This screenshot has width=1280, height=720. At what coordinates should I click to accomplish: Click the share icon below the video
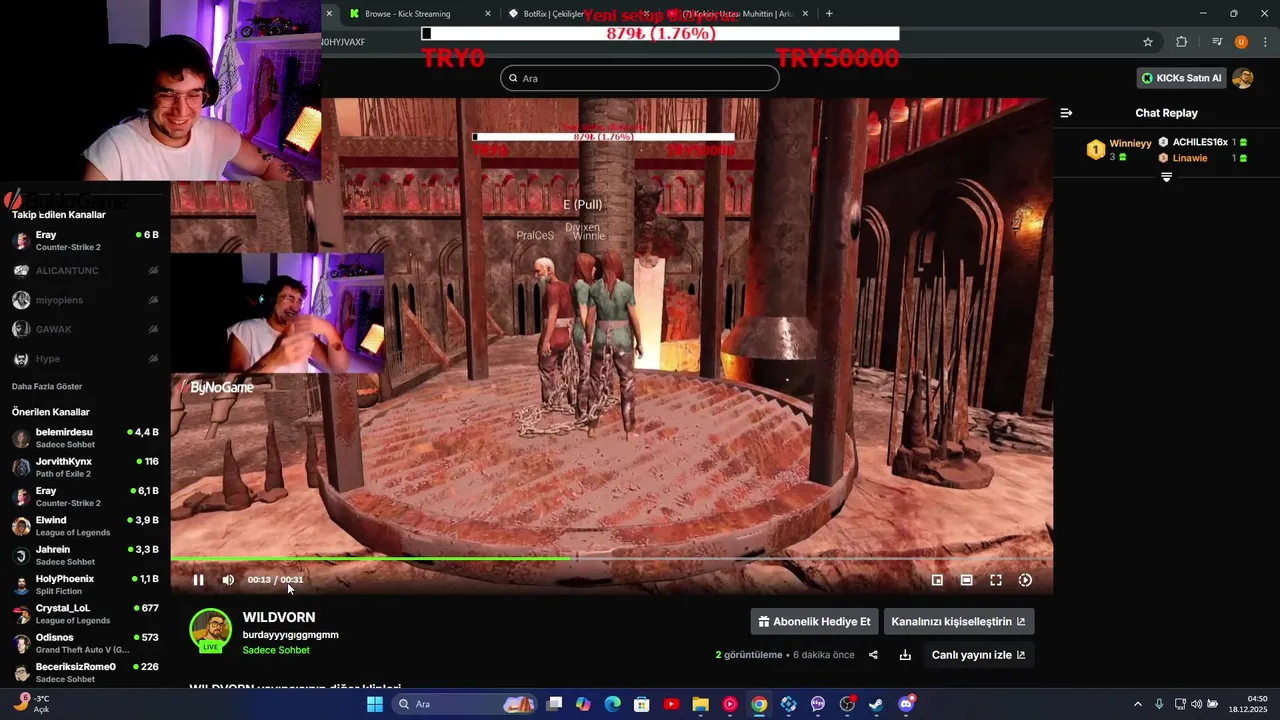click(873, 655)
